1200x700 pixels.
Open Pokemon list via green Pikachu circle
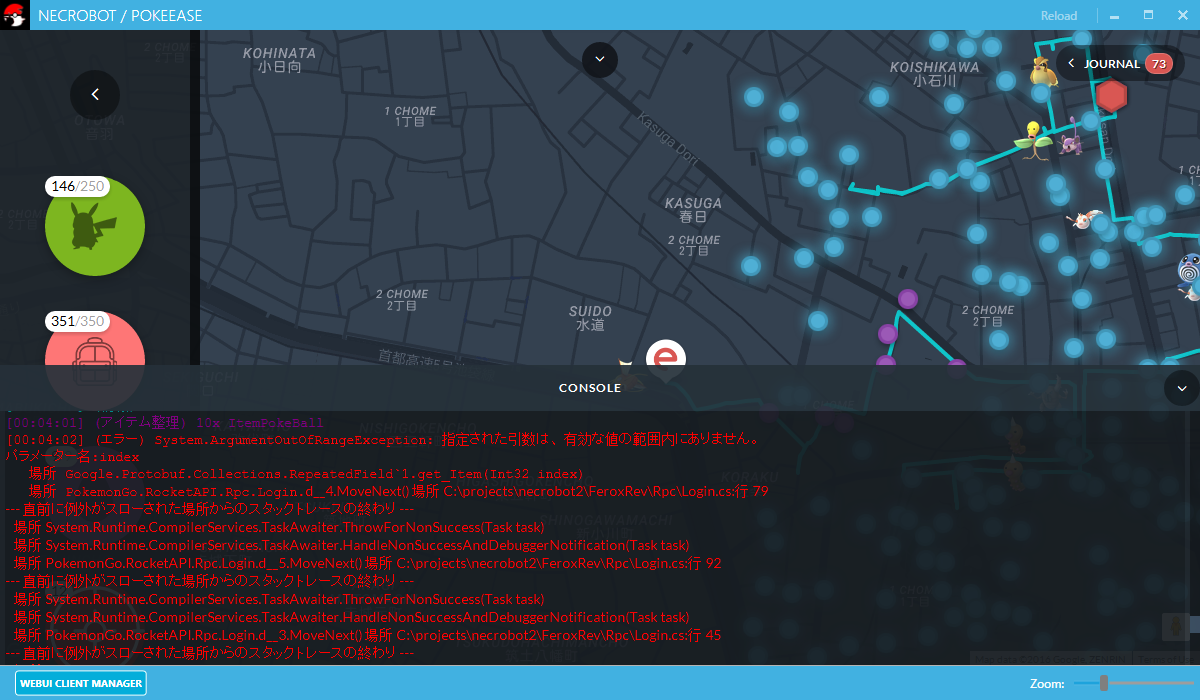[x=95, y=225]
